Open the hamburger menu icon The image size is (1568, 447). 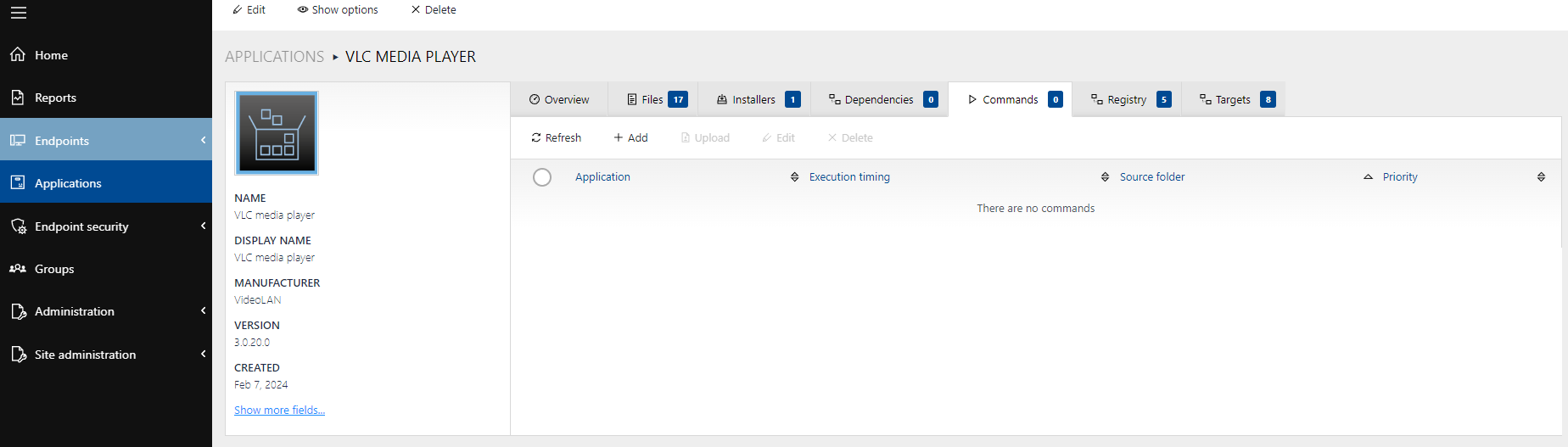tap(18, 13)
